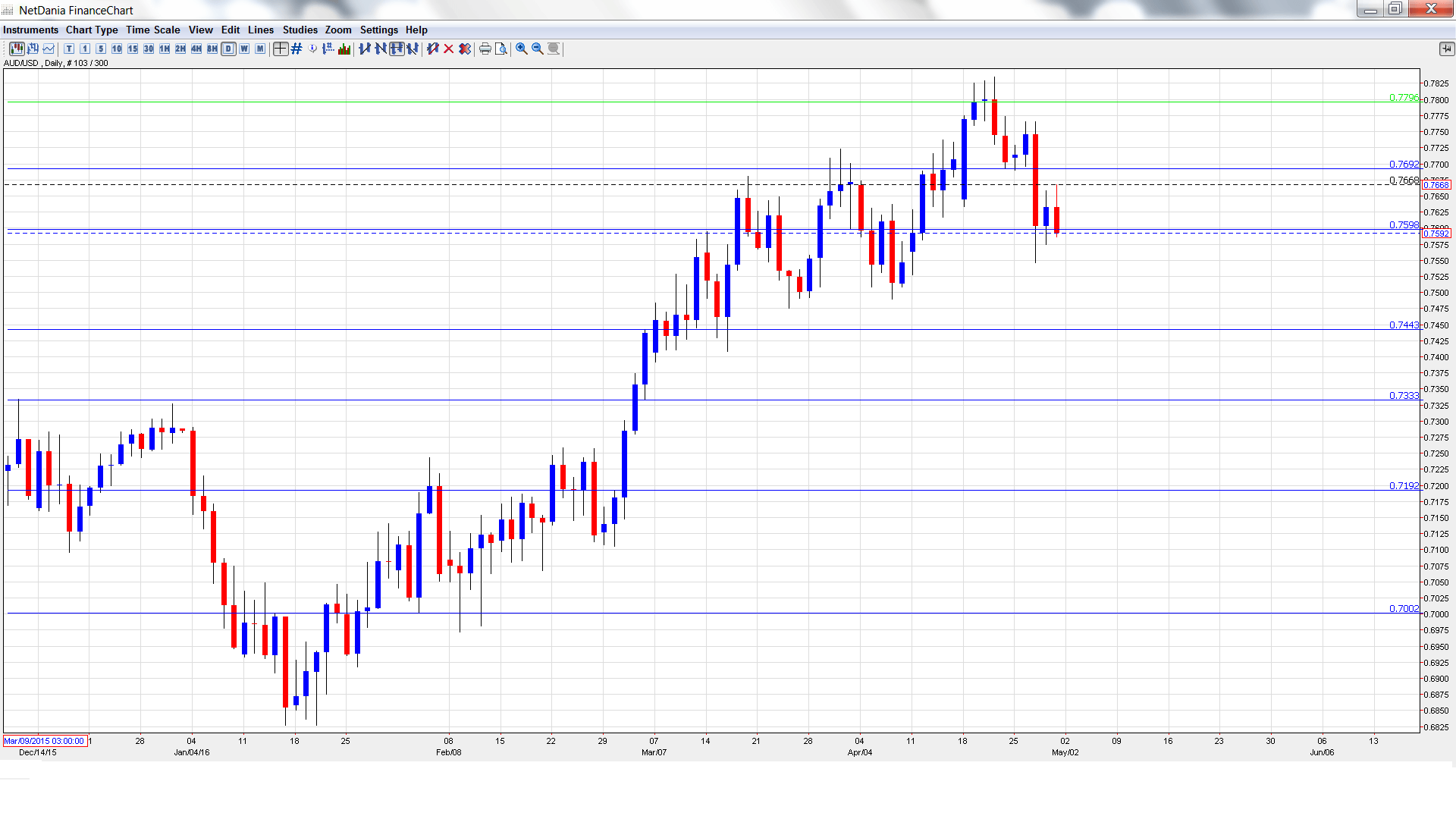This screenshot has width=1456, height=819.
Task: Click the Mar/09/2015 date field
Action: (x=44, y=741)
